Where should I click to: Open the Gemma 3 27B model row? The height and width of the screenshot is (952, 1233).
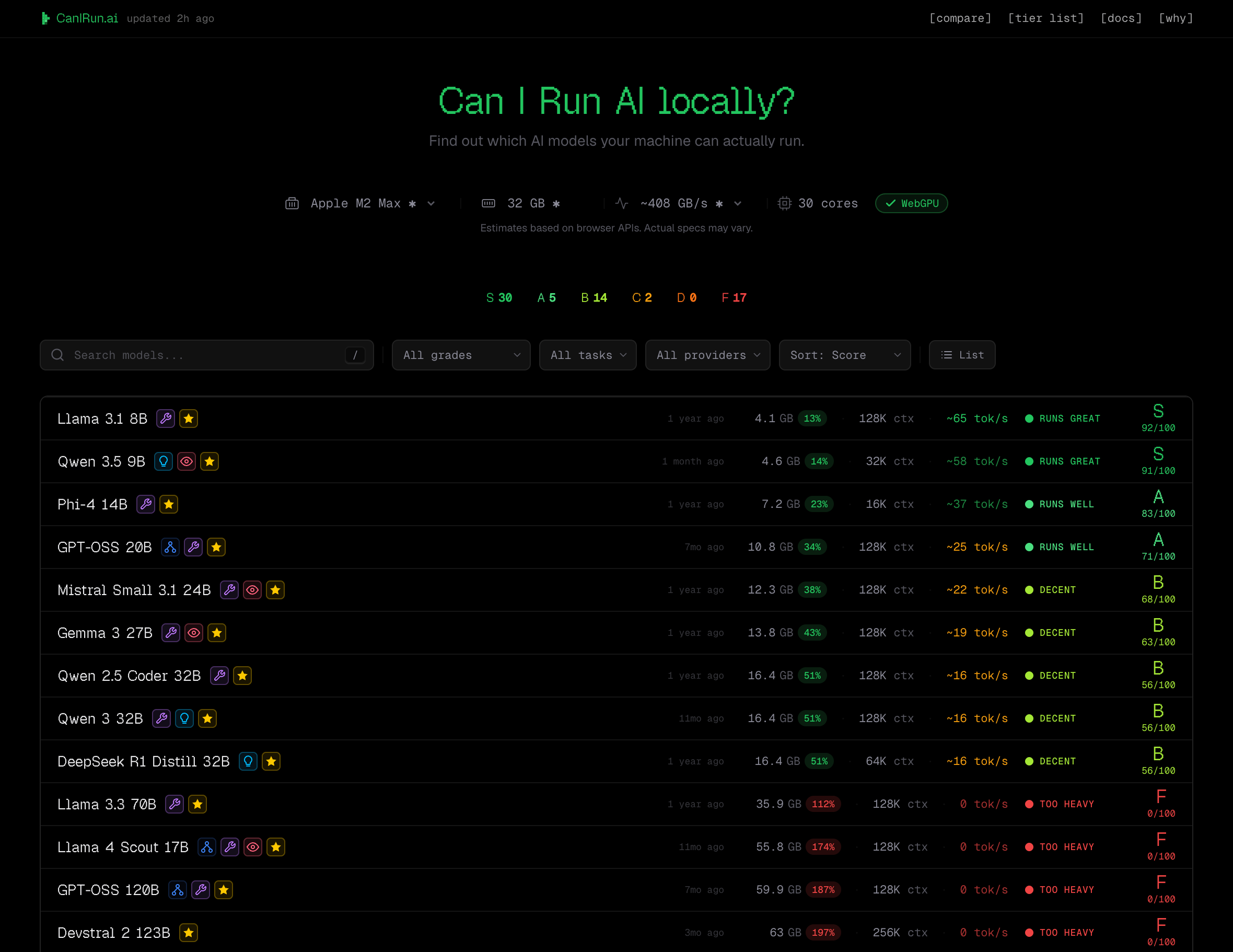click(616, 633)
